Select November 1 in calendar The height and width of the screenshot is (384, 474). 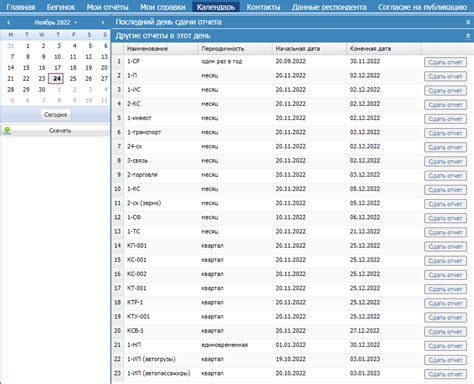tap(27, 46)
